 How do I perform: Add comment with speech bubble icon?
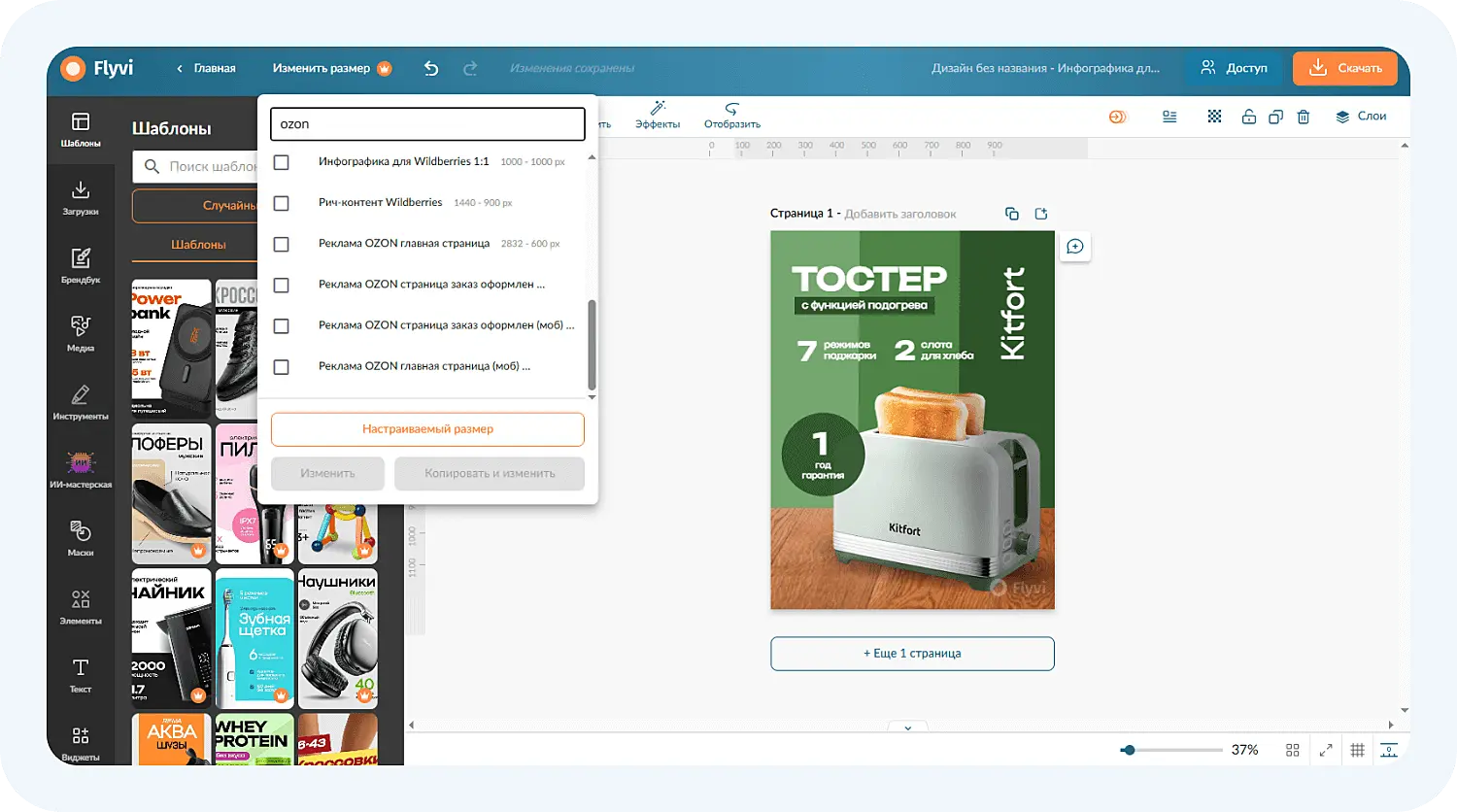click(1075, 247)
